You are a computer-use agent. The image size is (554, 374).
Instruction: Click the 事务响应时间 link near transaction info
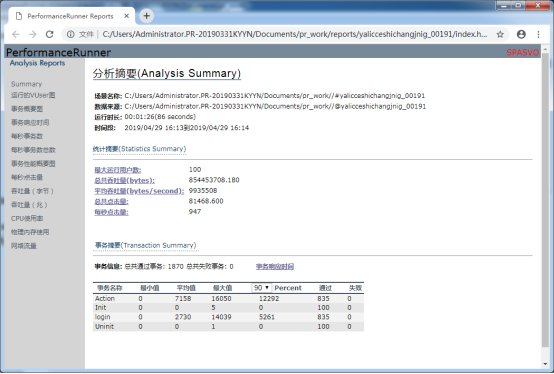click(275, 266)
